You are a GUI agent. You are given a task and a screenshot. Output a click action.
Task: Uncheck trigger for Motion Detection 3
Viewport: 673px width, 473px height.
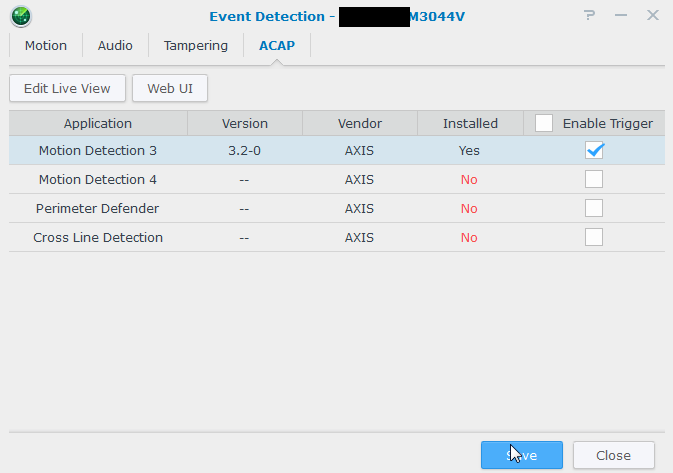[594, 150]
